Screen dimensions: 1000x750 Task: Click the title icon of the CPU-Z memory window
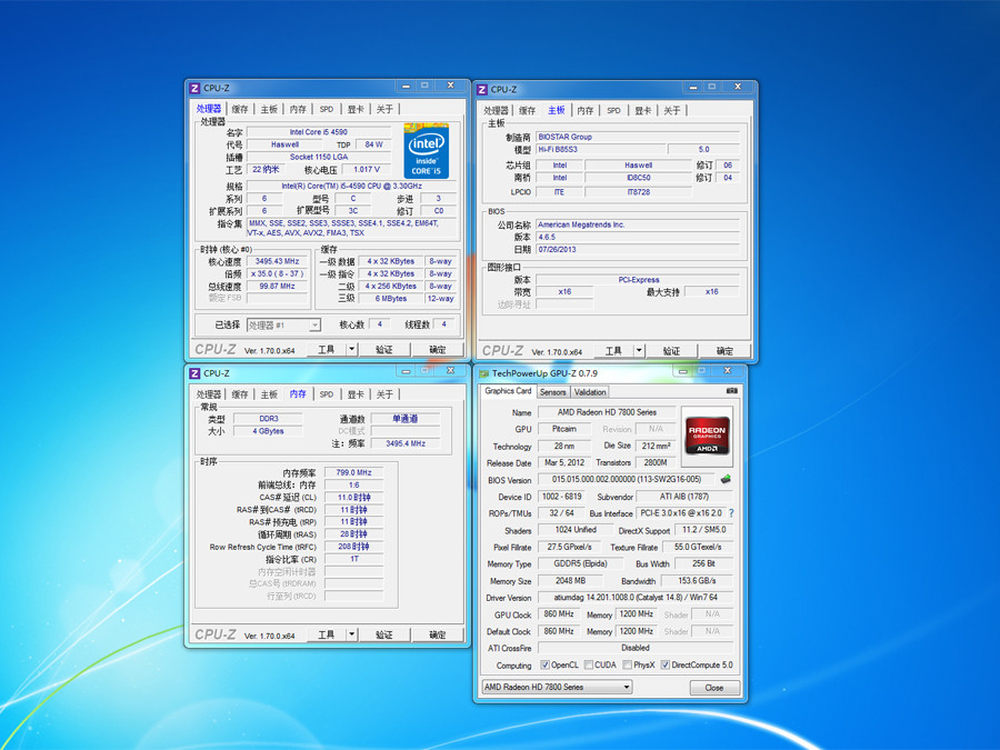(195, 374)
